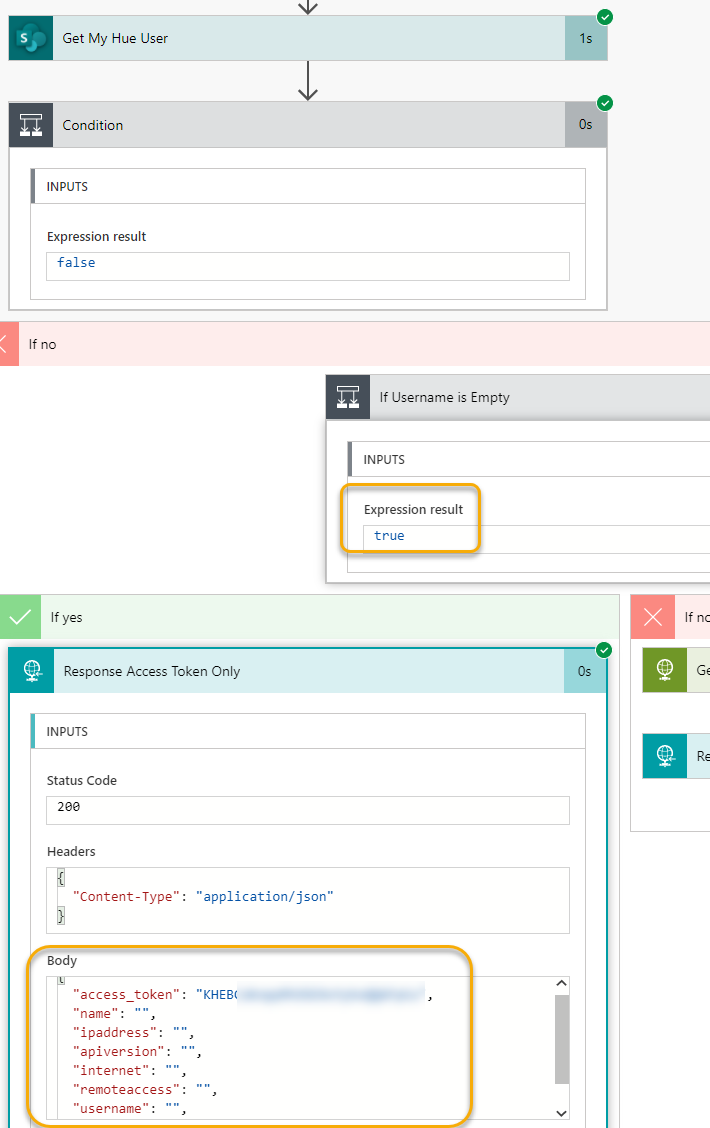Image resolution: width=710 pixels, height=1128 pixels.
Task: Expand the Get My Hue User action
Action: click(300, 39)
